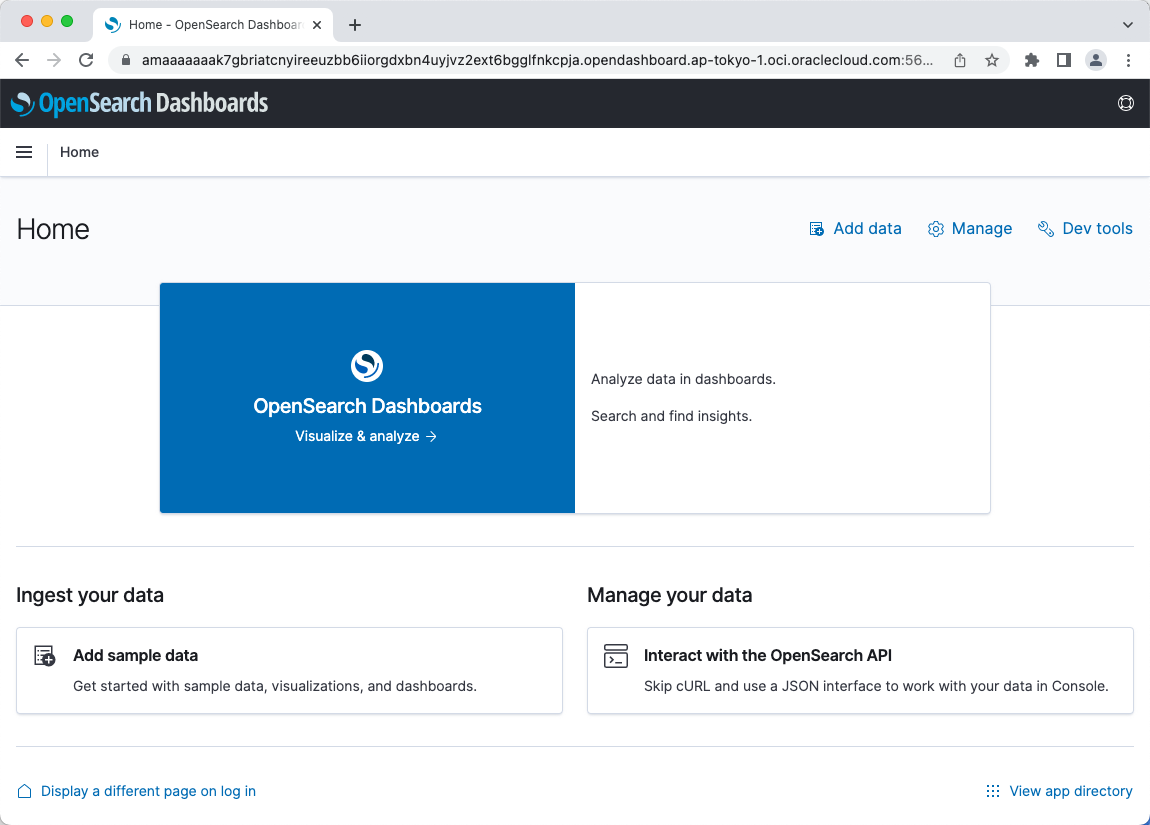This screenshot has width=1150, height=825.
Task: Click the bookmark star in the address bar
Action: point(992,60)
